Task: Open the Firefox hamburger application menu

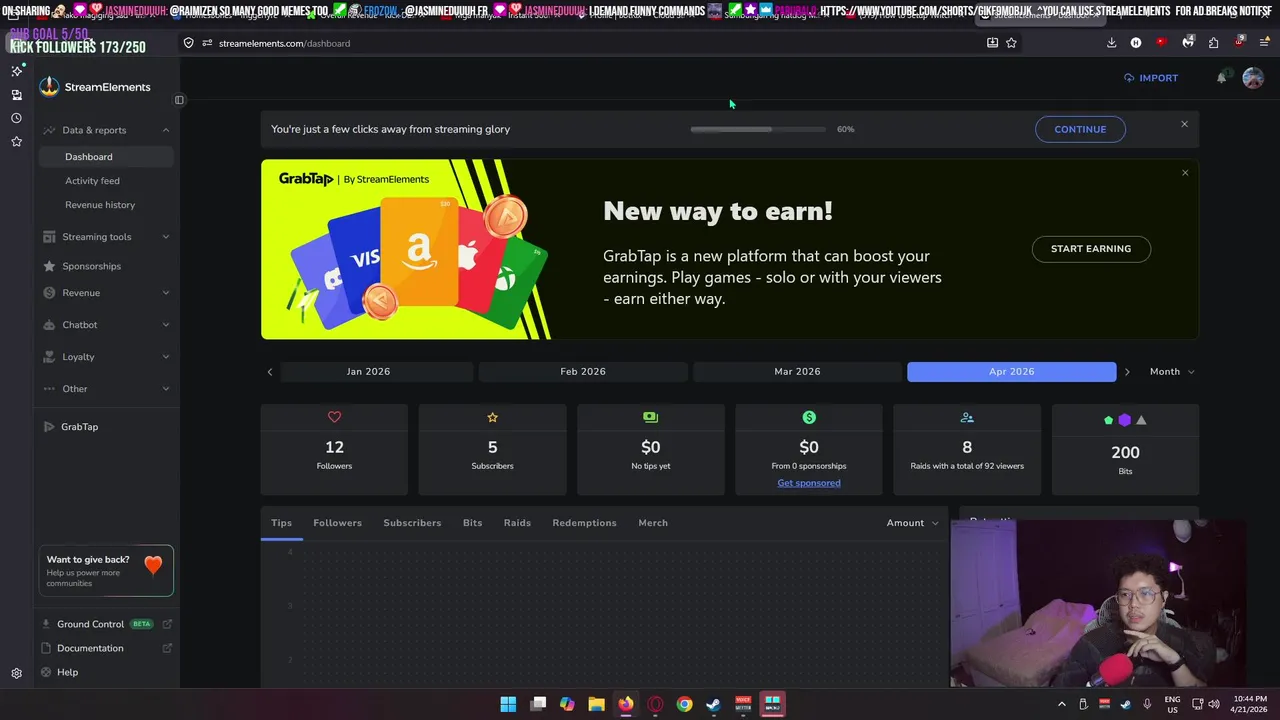Action: (x=1264, y=43)
